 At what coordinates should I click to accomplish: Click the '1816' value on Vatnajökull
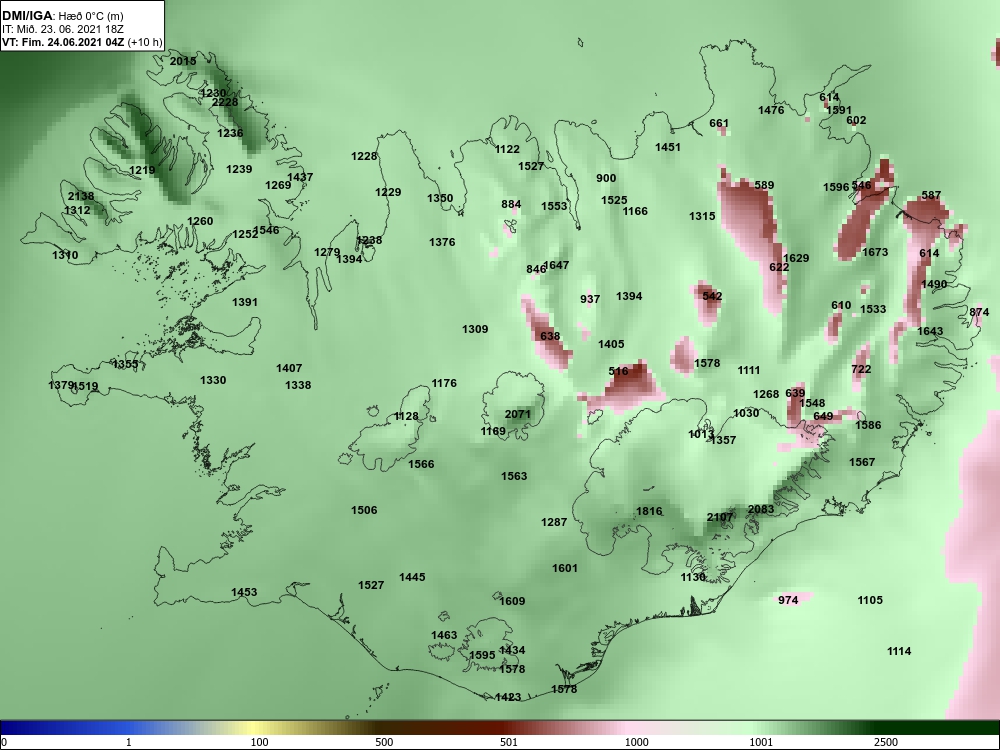coord(649,511)
